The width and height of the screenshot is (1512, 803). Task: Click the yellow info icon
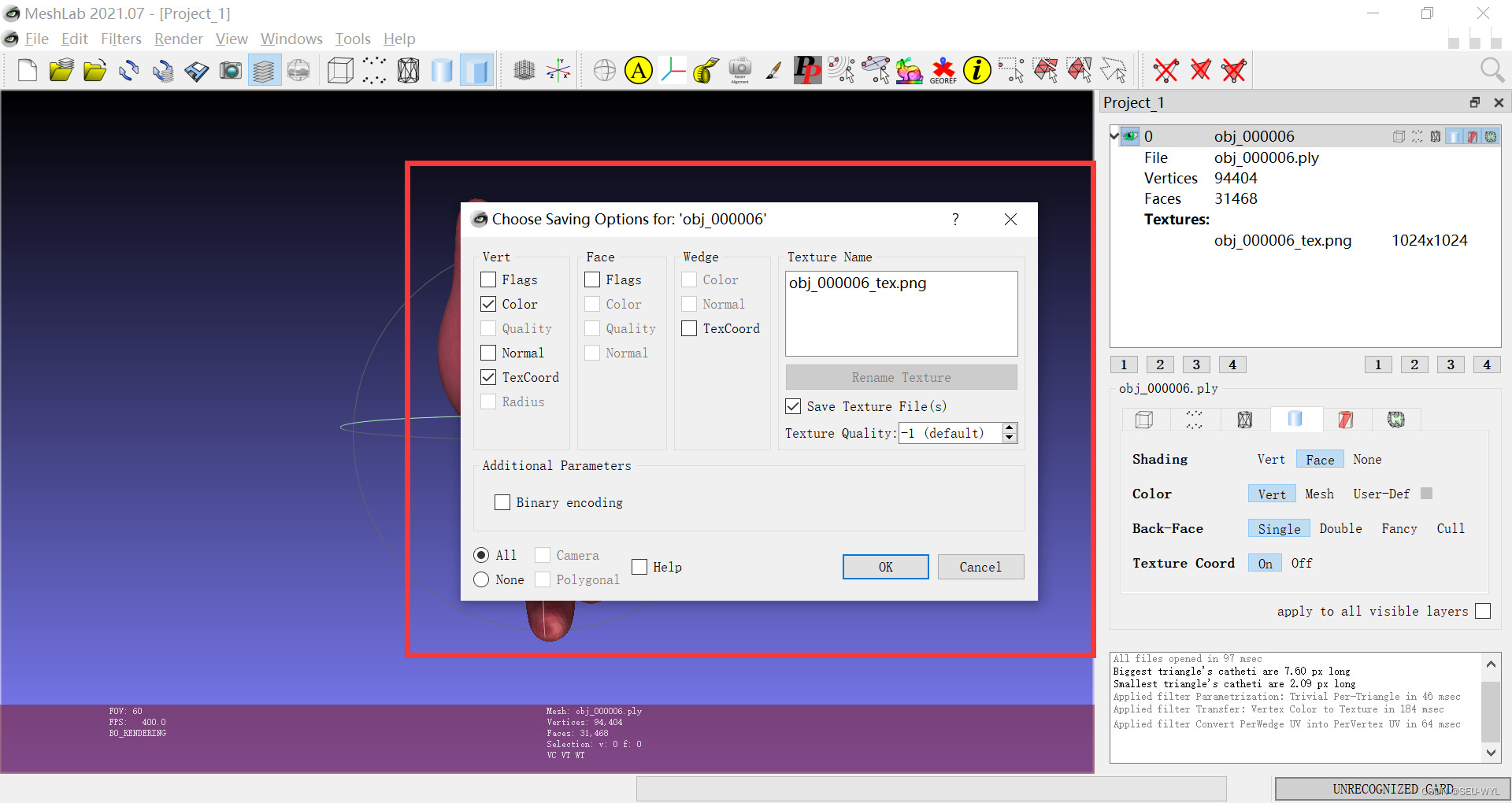point(977,71)
